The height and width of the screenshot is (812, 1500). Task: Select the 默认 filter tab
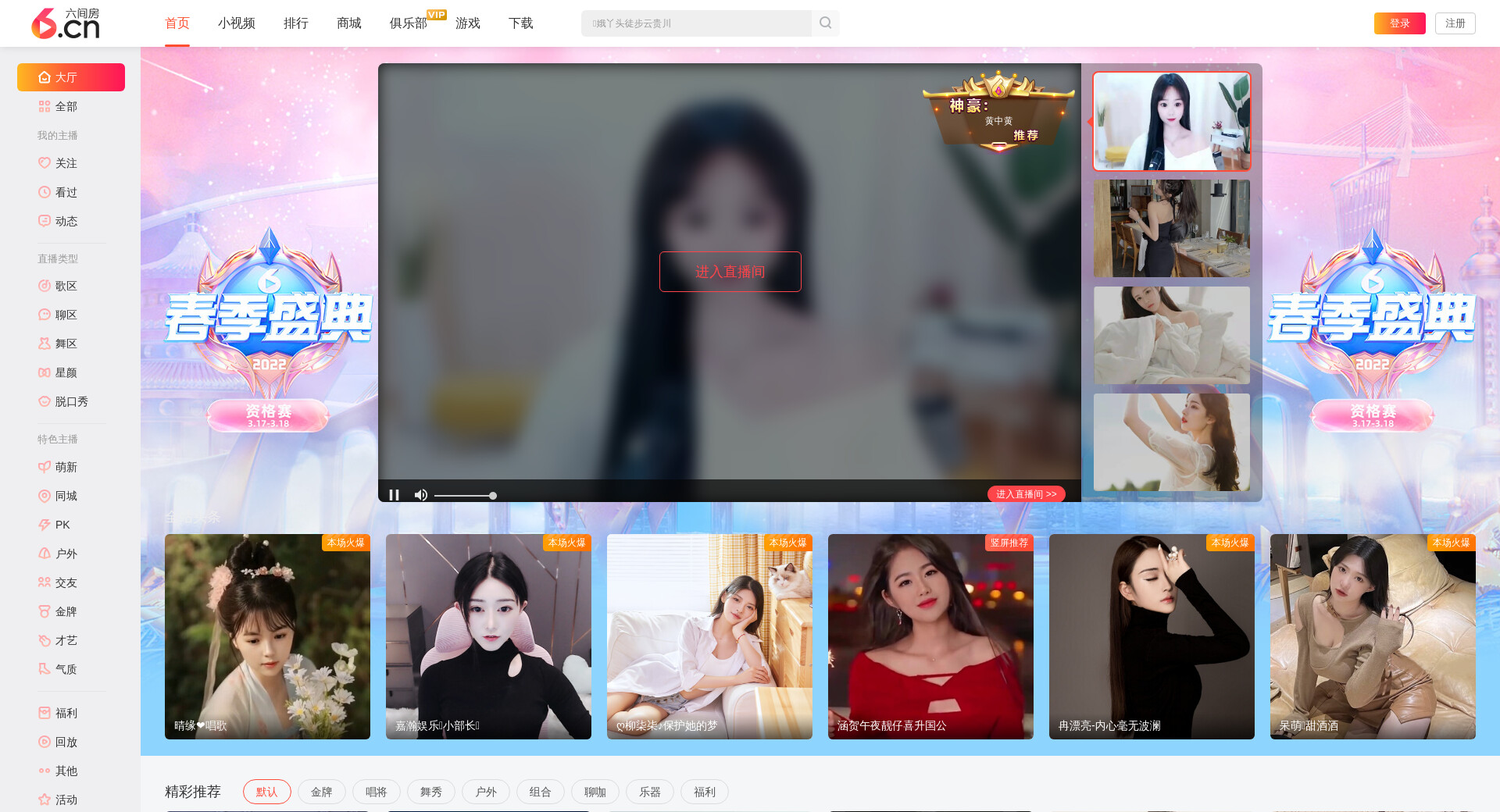point(267,792)
